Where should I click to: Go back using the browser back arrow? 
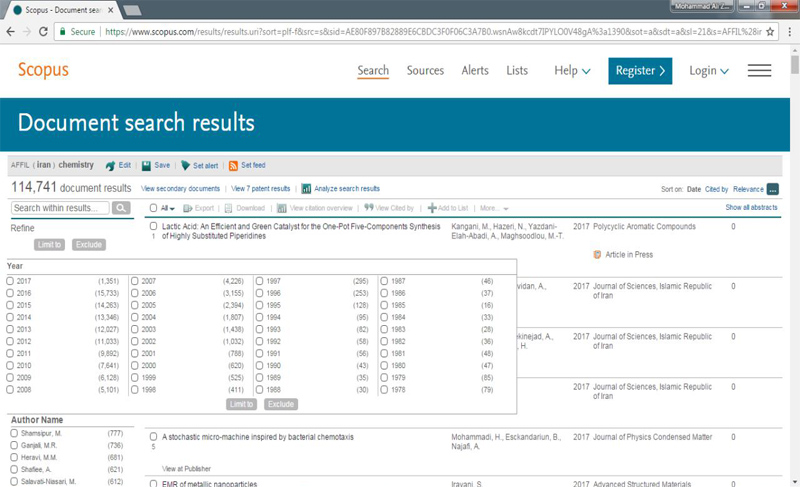10,32
